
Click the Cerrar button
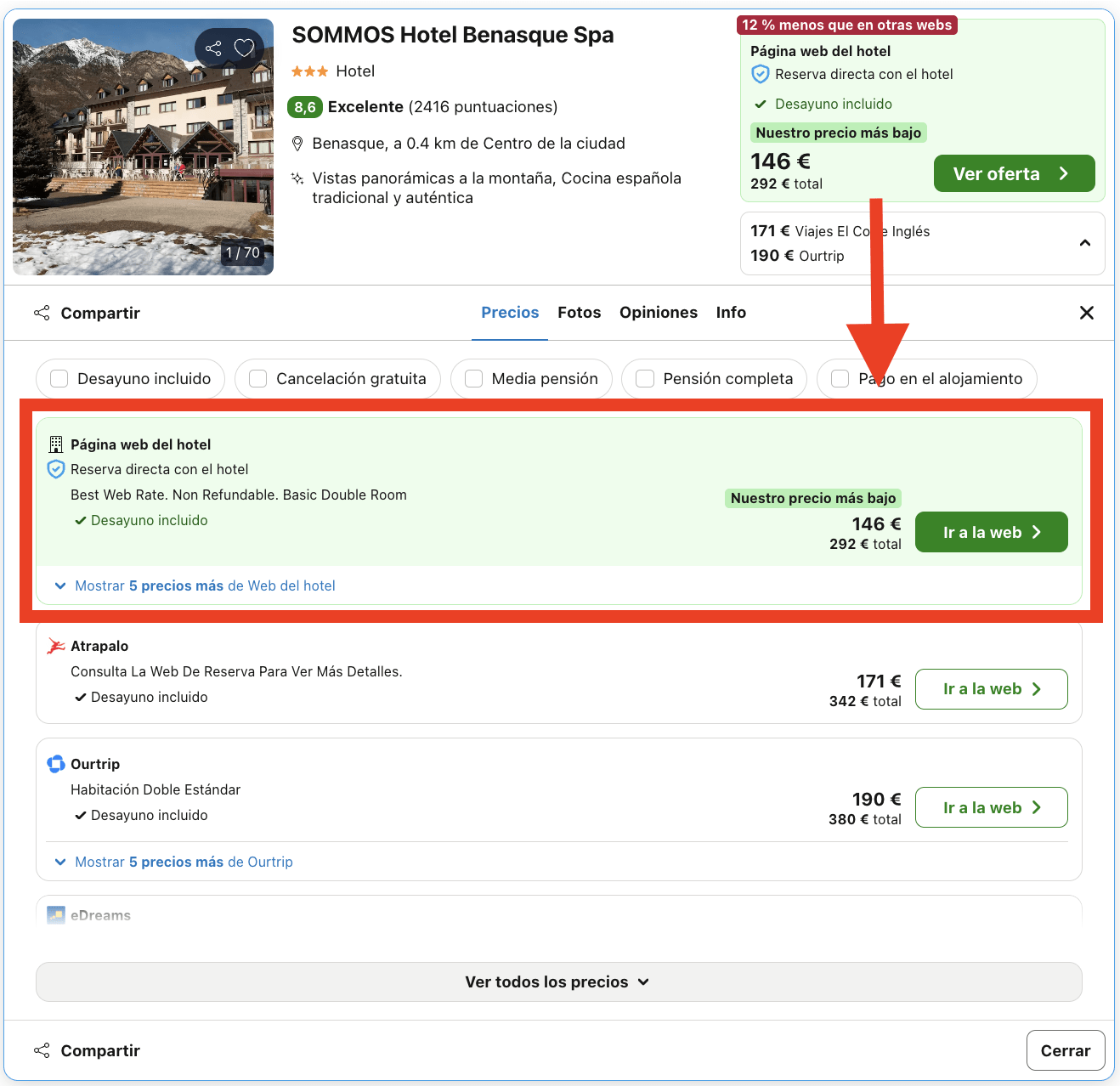click(1066, 1050)
